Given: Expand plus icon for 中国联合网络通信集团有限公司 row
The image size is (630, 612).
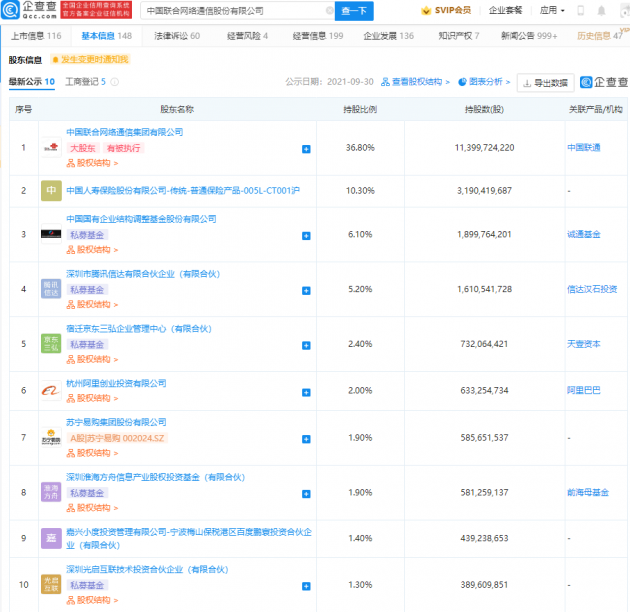Looking at the screenshot, I should click(x=306, y=149).
